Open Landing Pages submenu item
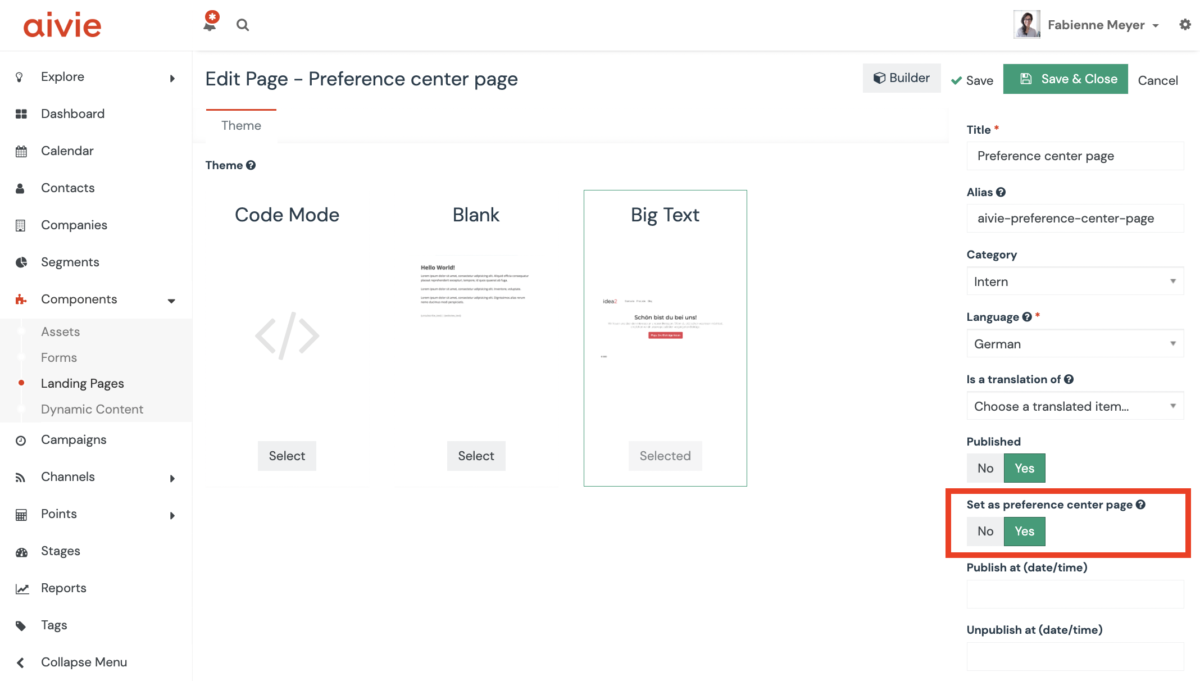This screenshot has height=681, width=1200. [82, 383]
